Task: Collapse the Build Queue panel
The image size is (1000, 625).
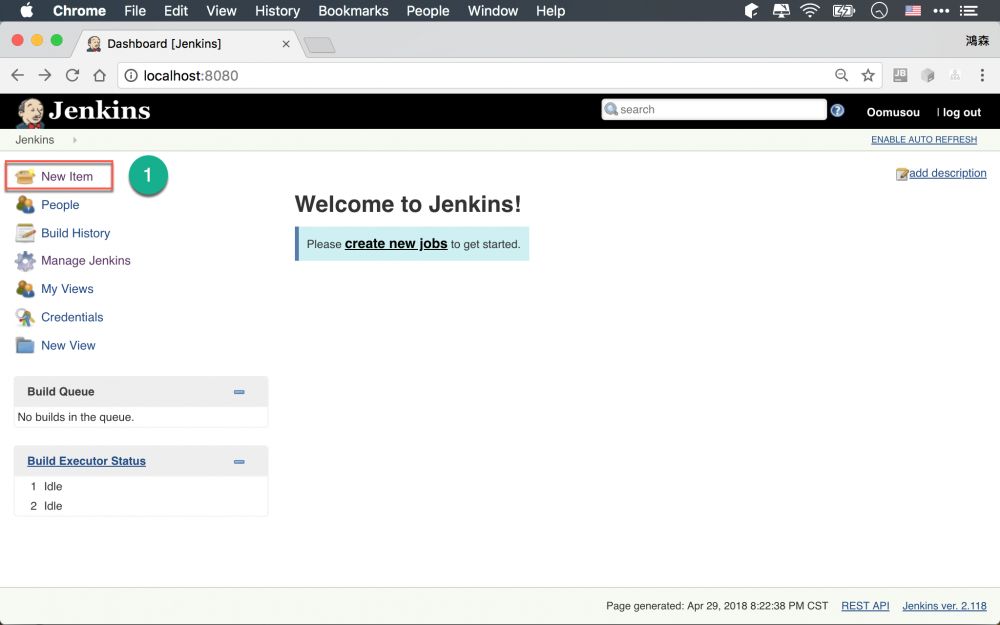Action: (x=239, y=392)
